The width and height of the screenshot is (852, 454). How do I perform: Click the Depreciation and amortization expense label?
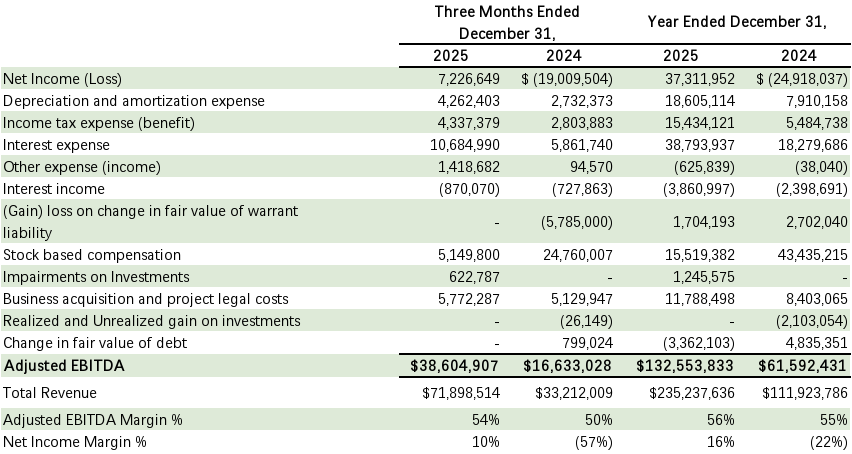click(134, 100)
